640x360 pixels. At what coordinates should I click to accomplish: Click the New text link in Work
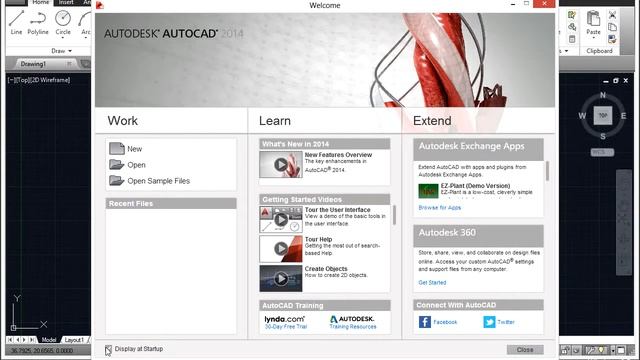135,149
